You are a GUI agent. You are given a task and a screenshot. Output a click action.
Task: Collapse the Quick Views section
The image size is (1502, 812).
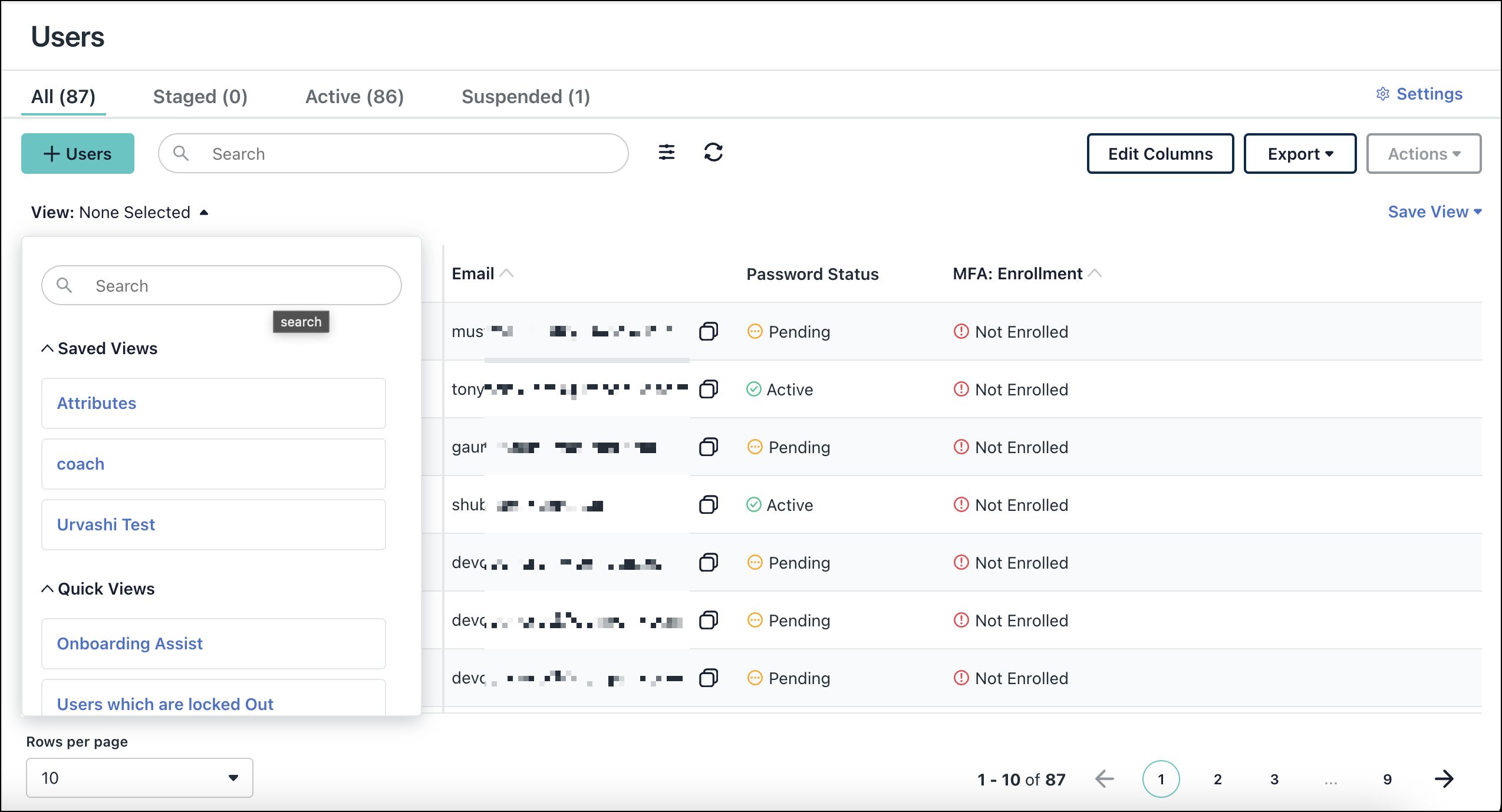pyautogui.click(x=47, y=588)
